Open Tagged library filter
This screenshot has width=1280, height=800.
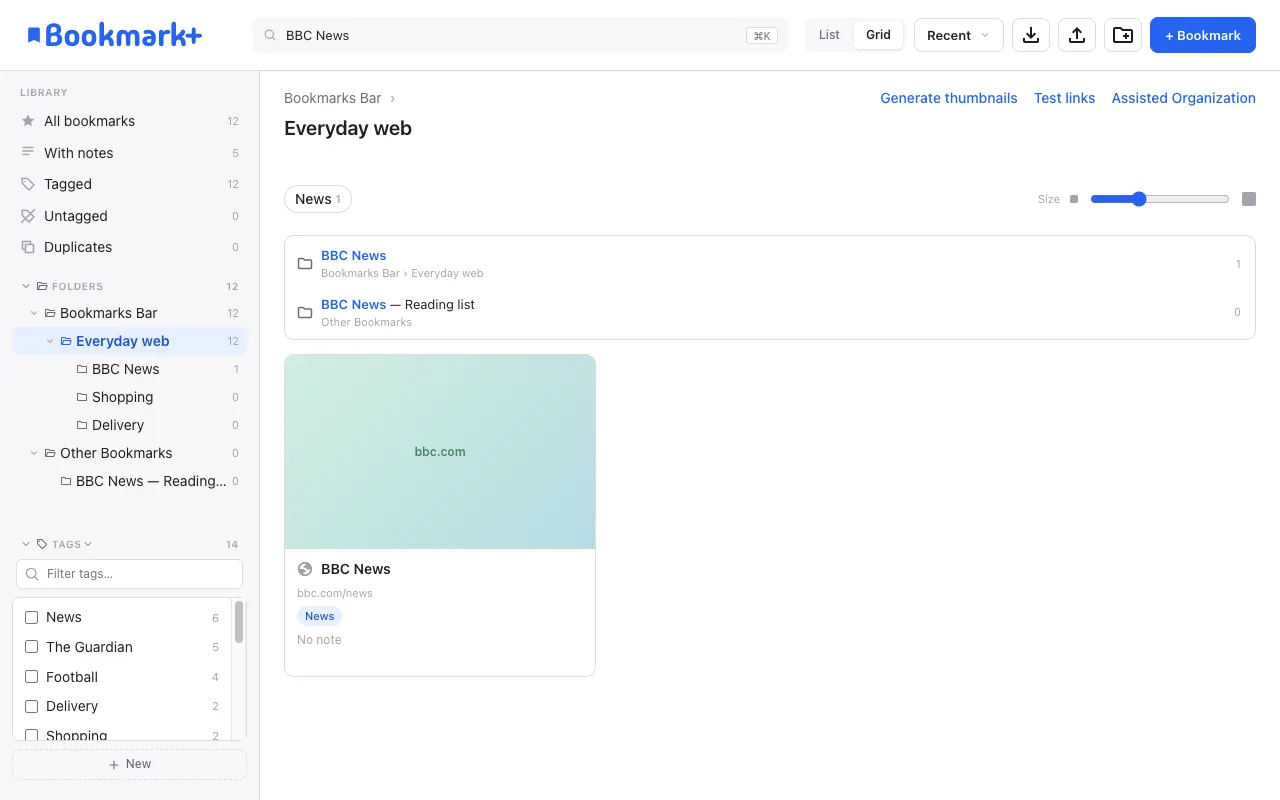coord(130,184)
